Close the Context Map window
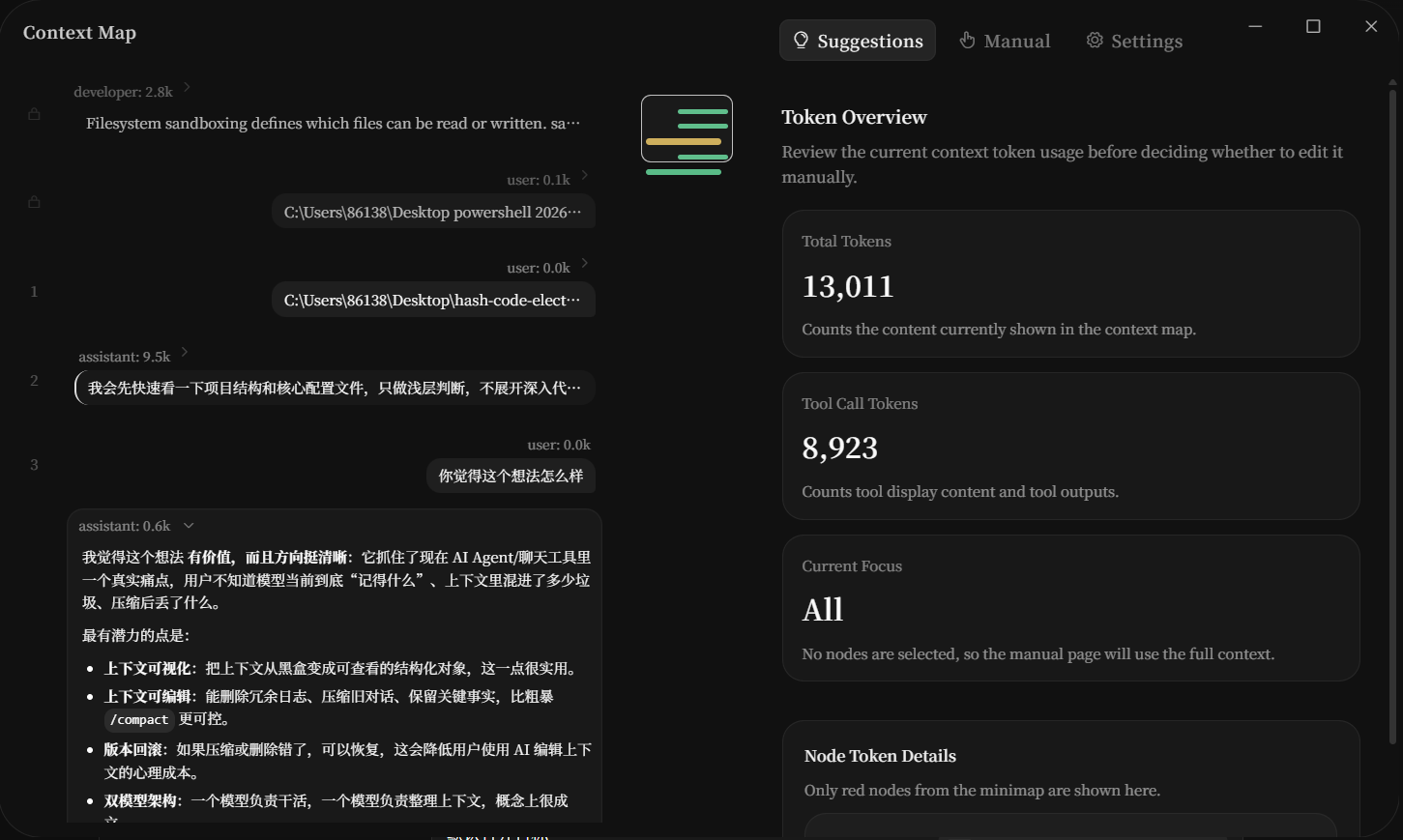Screen dimensions: 1403x840 pyautogui.click(x=1371, y=26)
